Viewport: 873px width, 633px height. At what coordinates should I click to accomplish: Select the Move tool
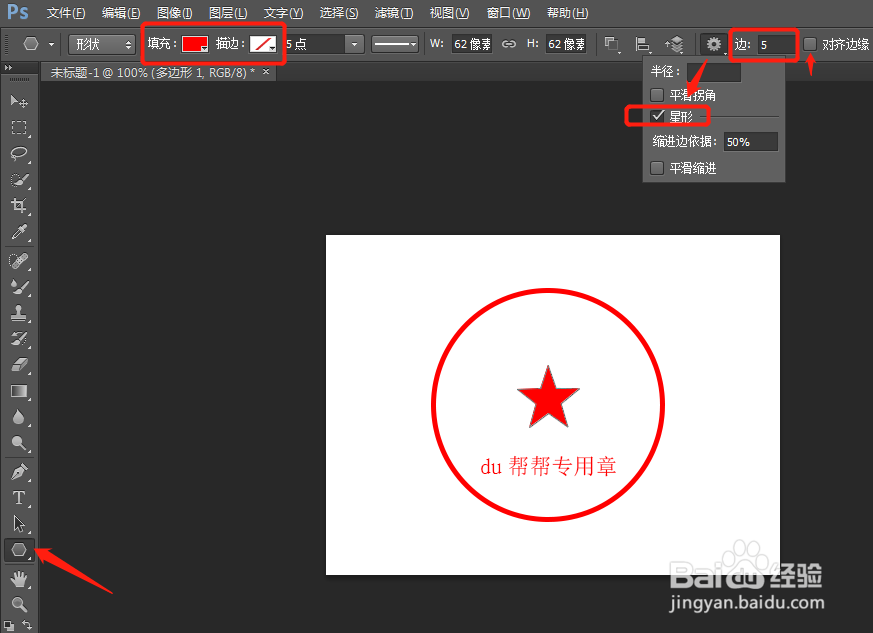coord(19,101)
